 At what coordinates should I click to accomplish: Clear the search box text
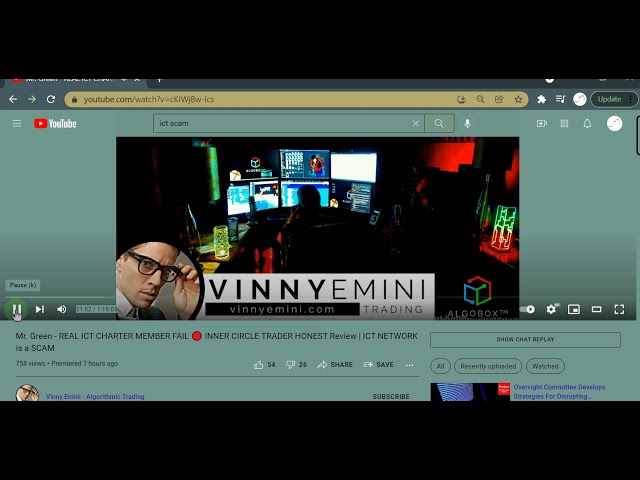[415, 123]
